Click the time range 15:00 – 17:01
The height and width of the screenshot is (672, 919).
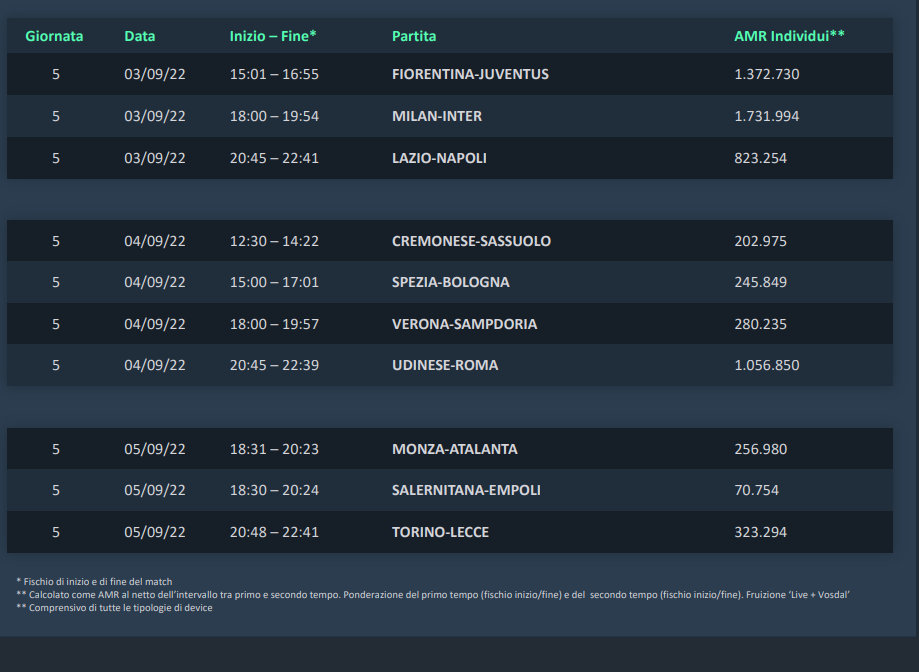[274, 282]
